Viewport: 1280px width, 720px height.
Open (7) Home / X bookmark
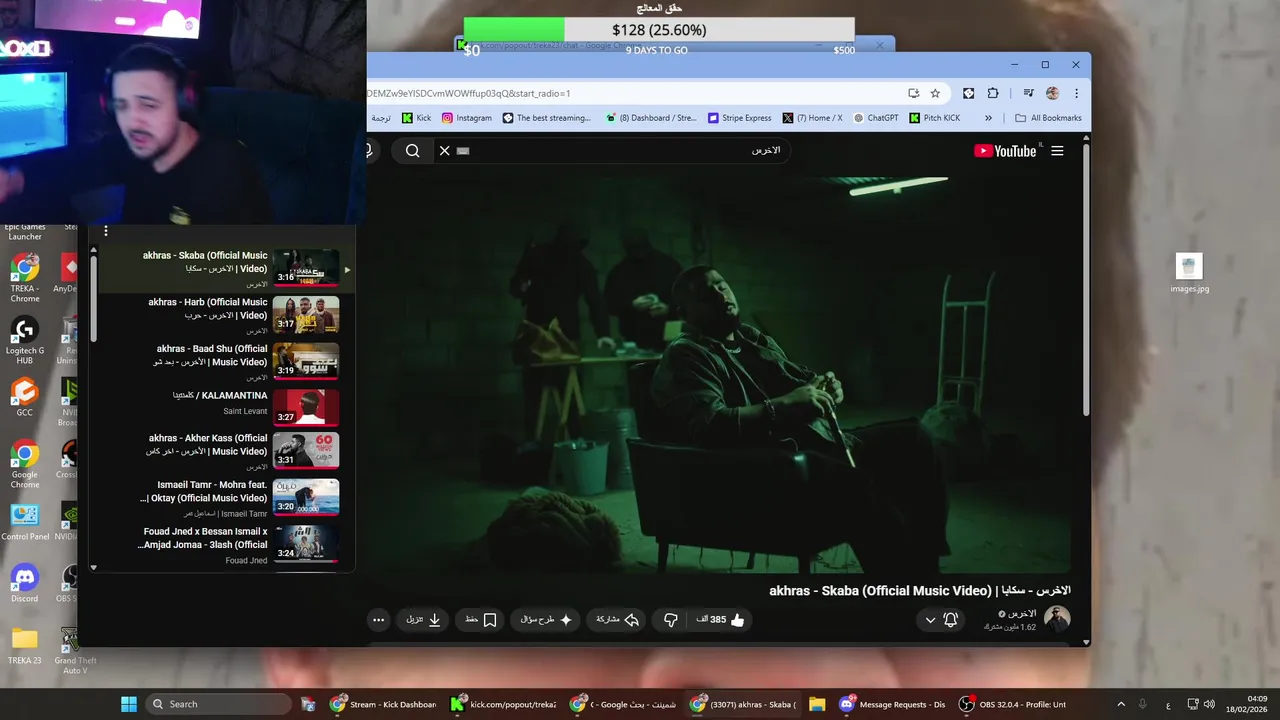pyautogui.click(x=813, y=118)
